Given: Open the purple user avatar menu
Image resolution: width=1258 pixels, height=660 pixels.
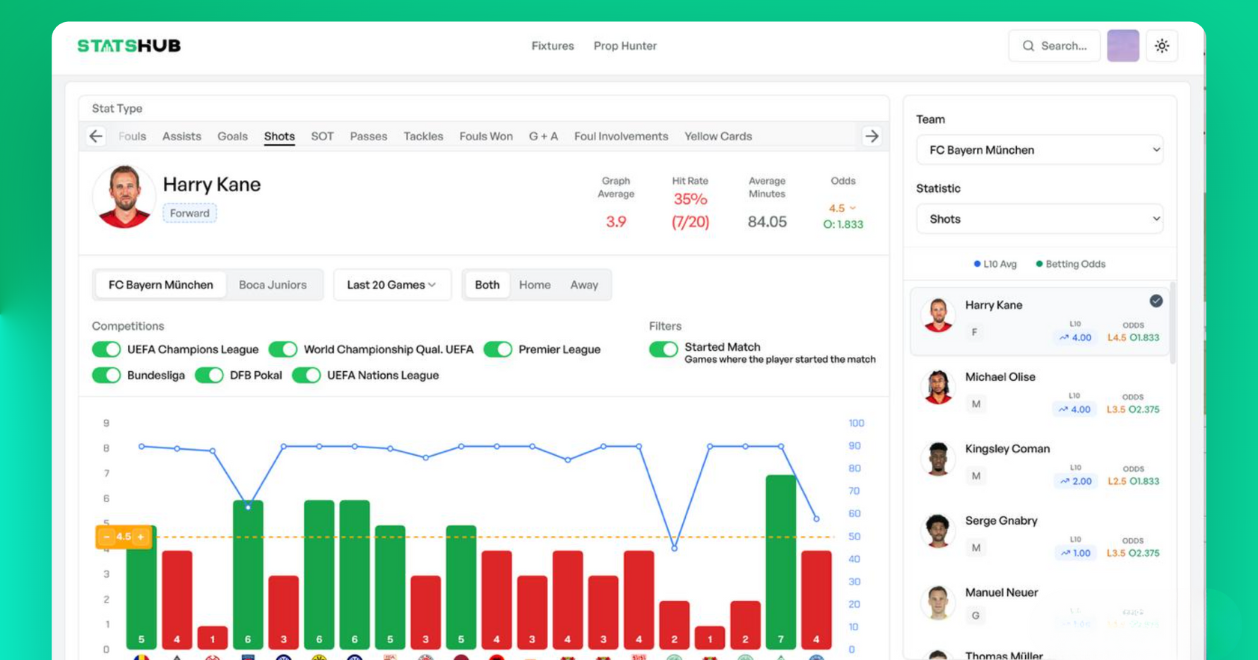Looking at the screenshot, I should 1123,46.
